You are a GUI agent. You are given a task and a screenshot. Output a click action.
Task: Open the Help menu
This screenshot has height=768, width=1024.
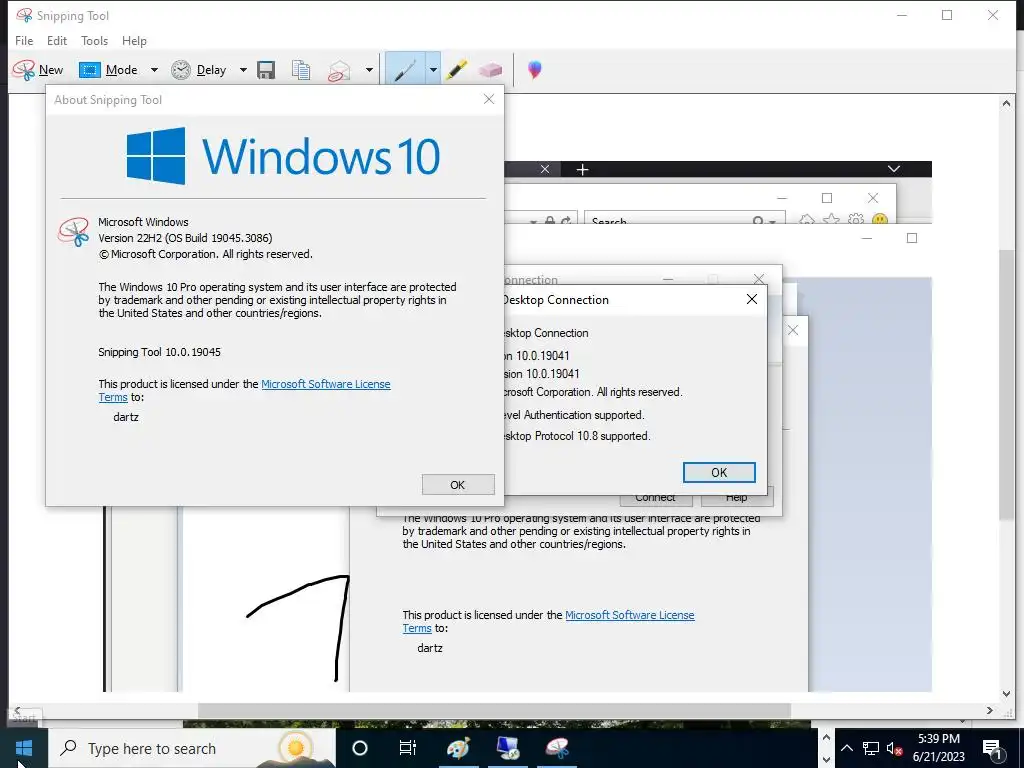[x=134, y=40]
